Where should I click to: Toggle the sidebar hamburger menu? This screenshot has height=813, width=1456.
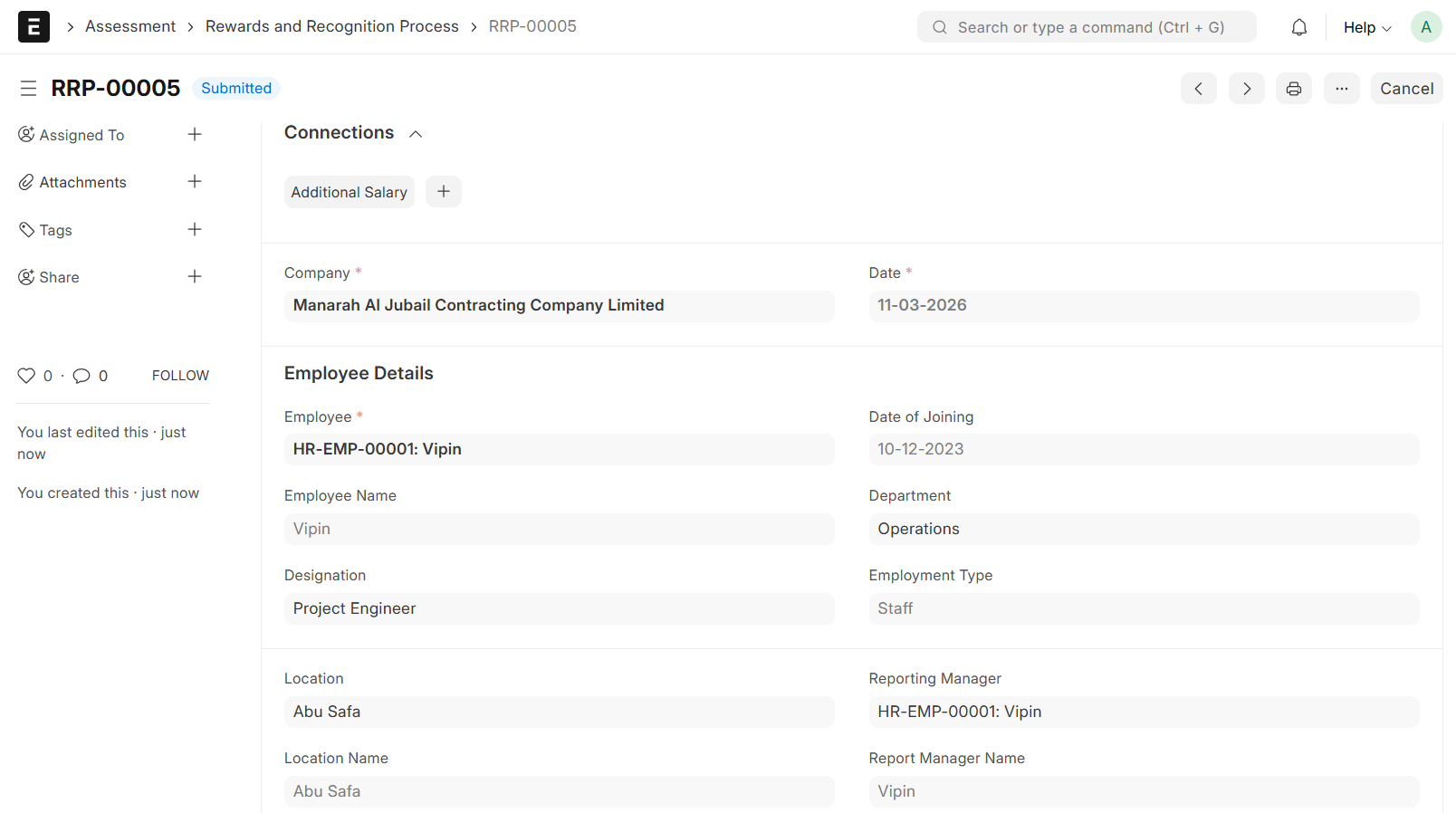tap(28, 88)
